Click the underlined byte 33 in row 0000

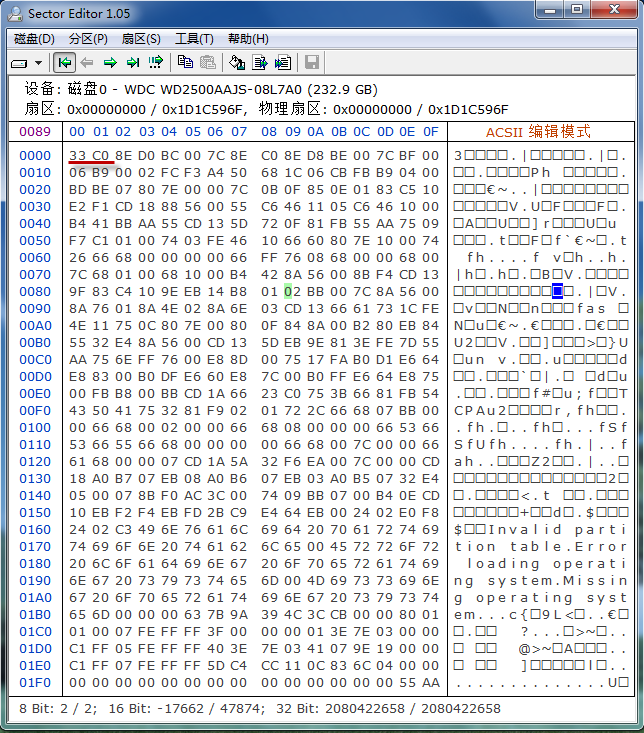77,156
